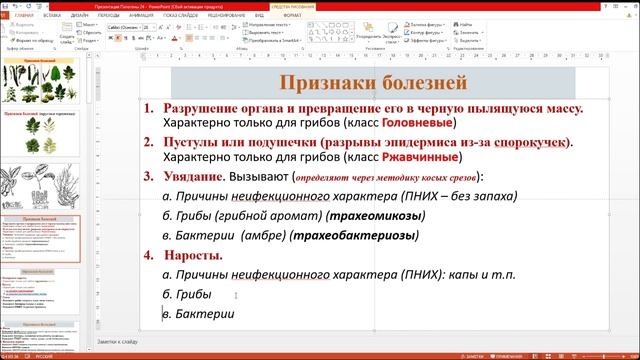
Task: Open the РЕЦЕНЗИРОВАНИЕ tab
Action: point(226,15)
